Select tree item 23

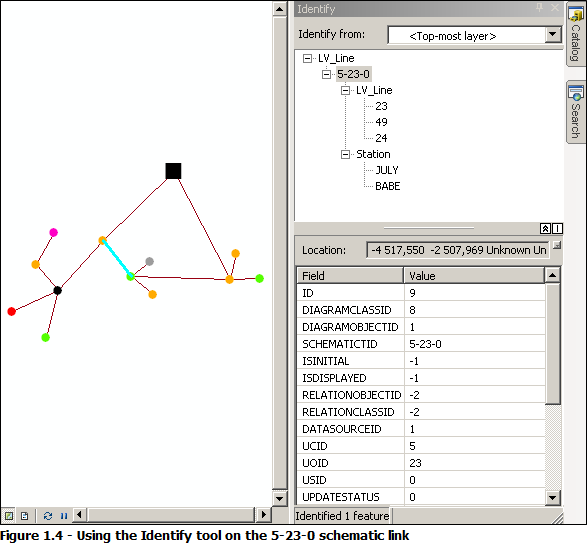(381, 106)
